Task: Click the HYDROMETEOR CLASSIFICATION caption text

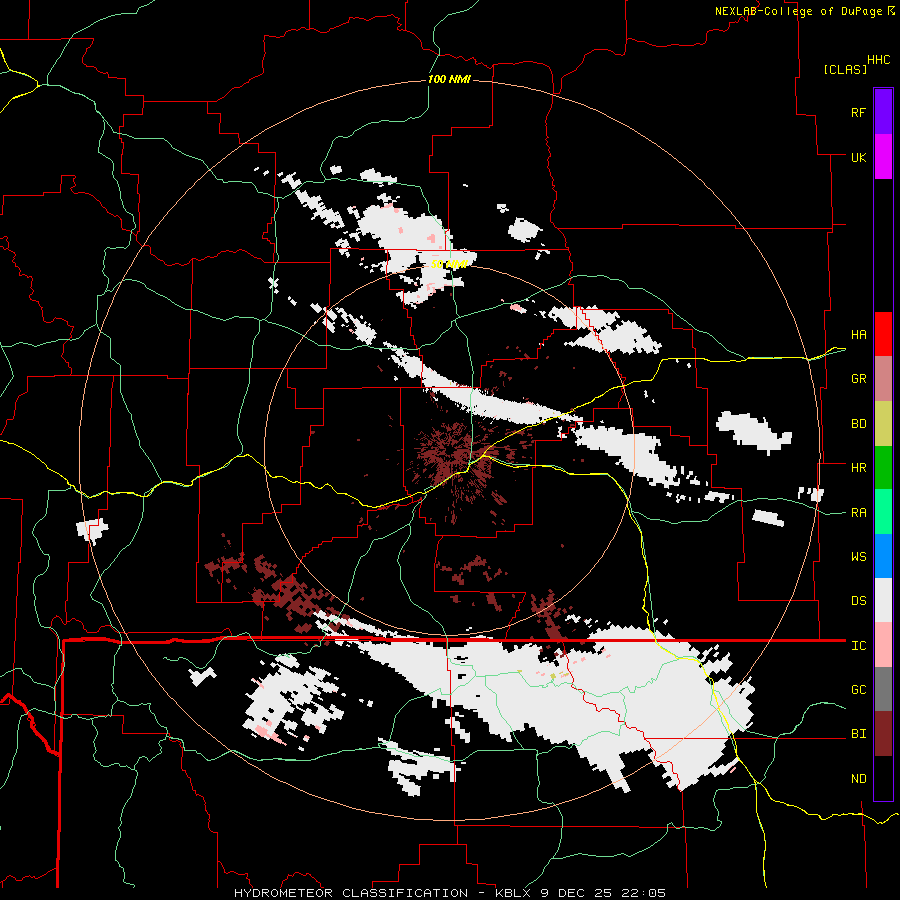Action: pyautogui.click(x=351, y=893)
